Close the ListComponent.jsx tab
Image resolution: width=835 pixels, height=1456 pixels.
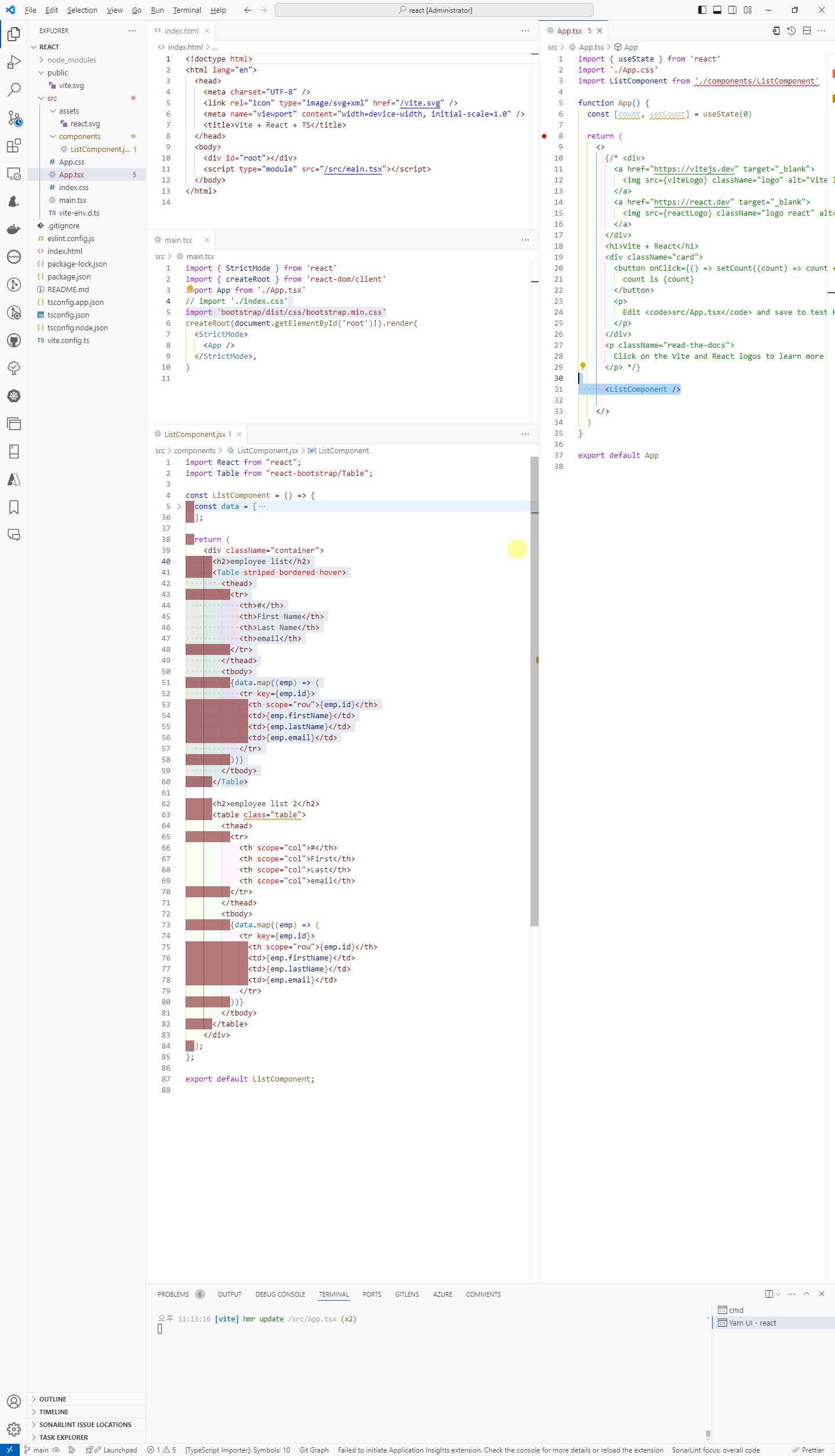point(239,434)
